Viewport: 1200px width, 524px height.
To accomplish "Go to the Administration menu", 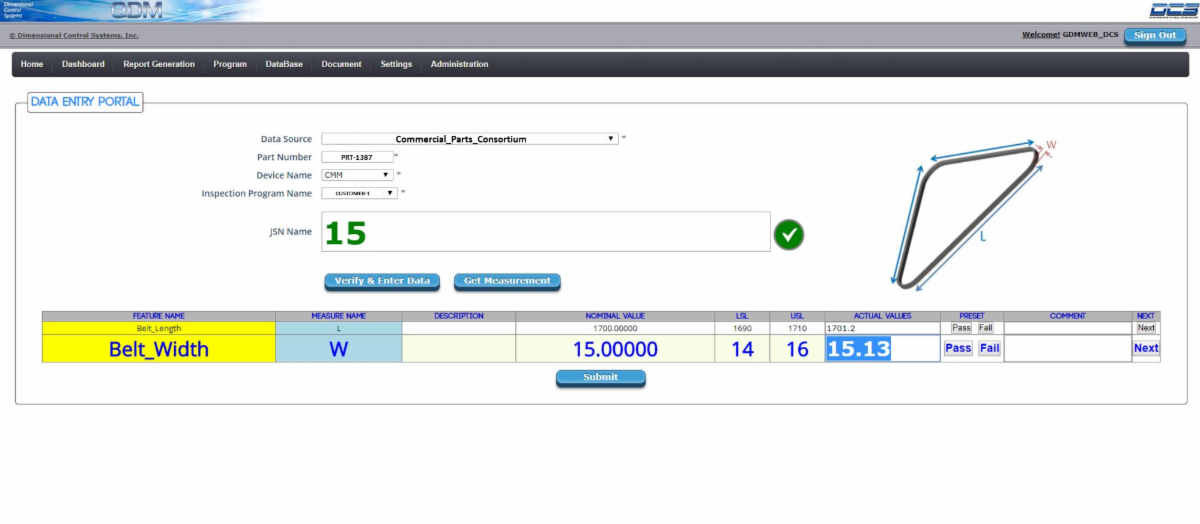I will click(x=460, y=64).
